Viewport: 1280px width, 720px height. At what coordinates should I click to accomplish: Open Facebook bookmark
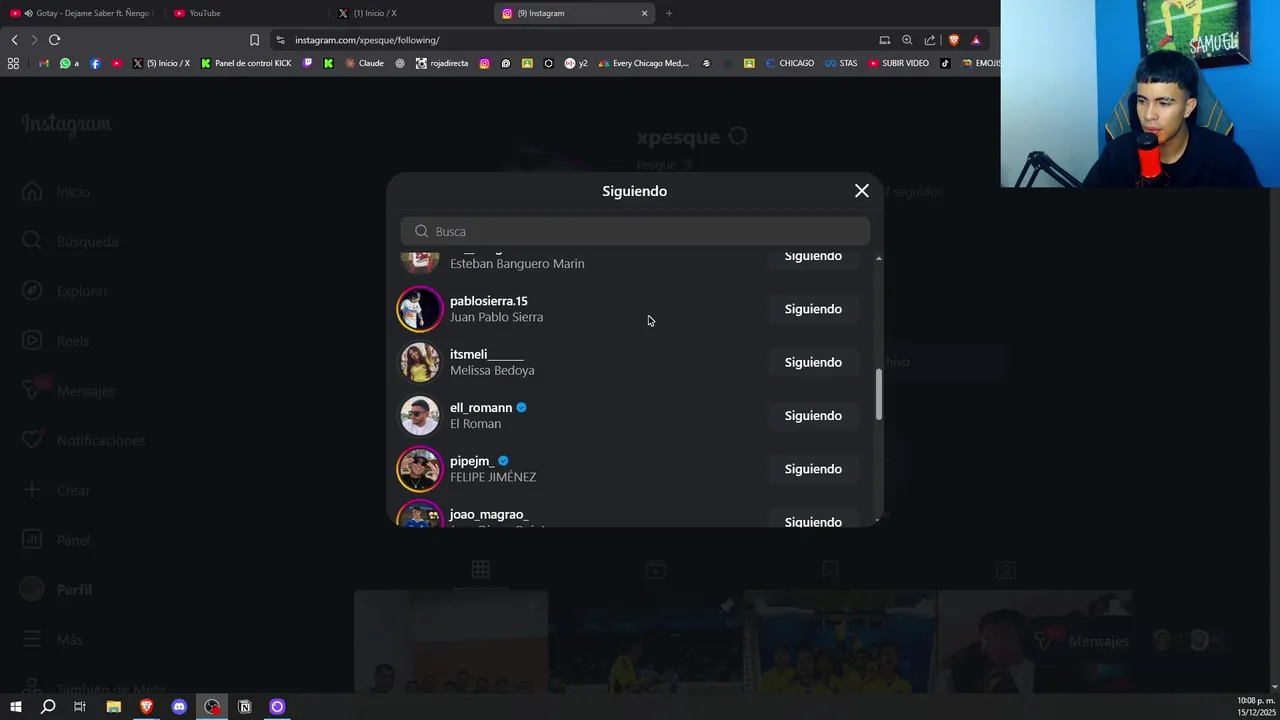[x=95, y=63]
